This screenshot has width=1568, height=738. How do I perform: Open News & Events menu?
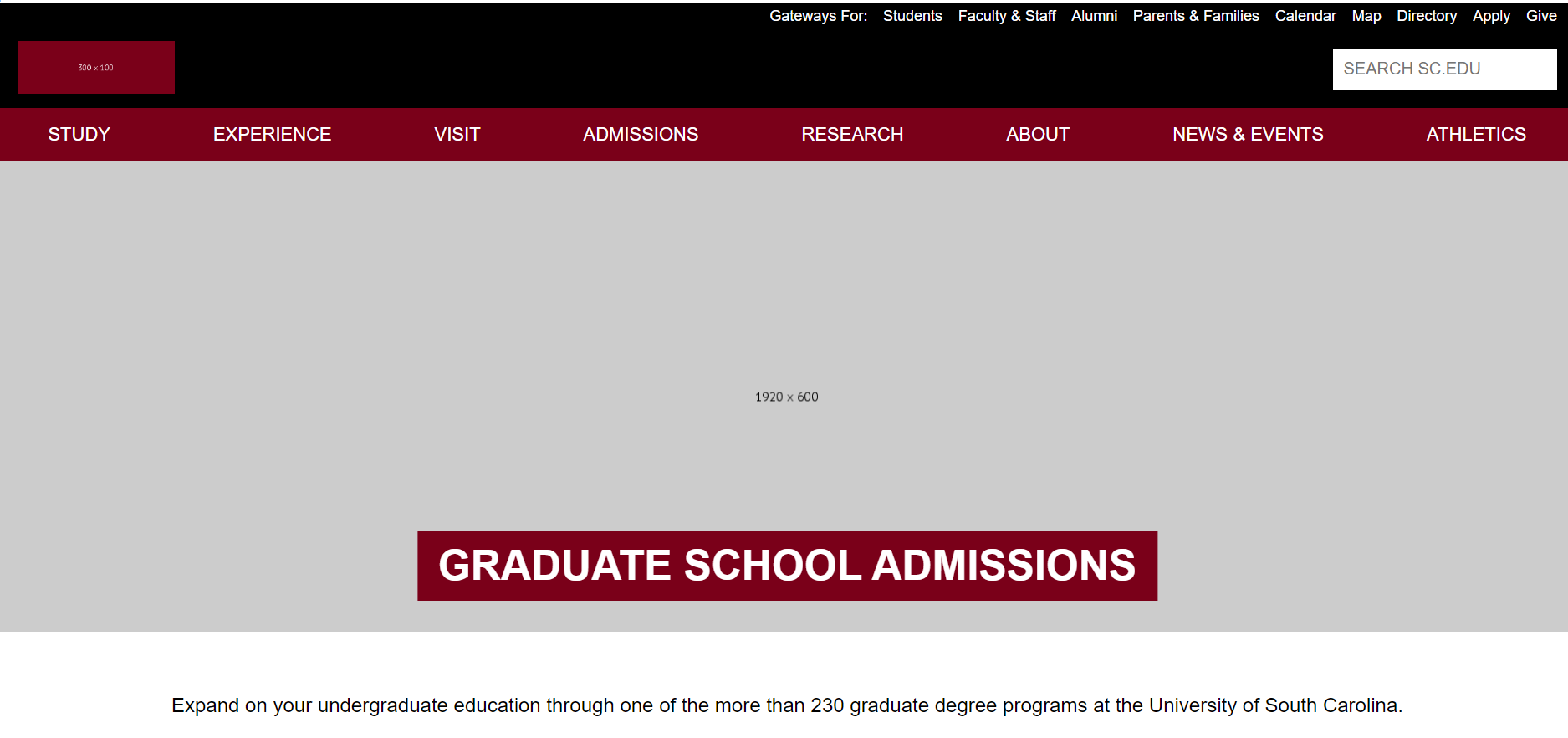click(1248, 134)
